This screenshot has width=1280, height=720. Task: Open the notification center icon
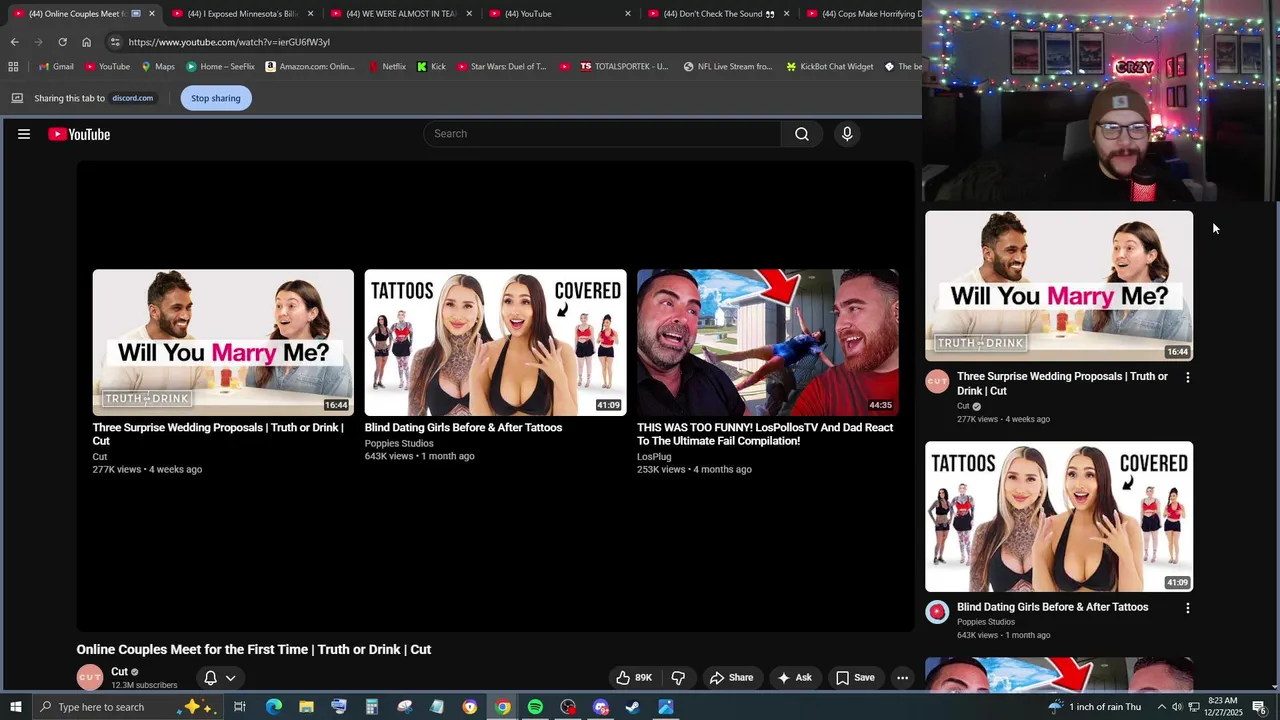pos(1259,707)
